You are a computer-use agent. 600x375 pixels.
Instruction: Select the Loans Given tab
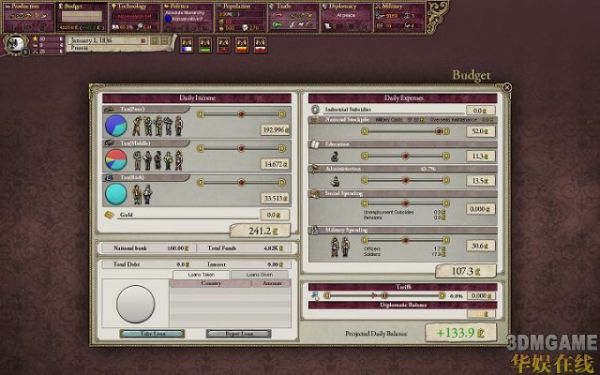pos(259,275)
